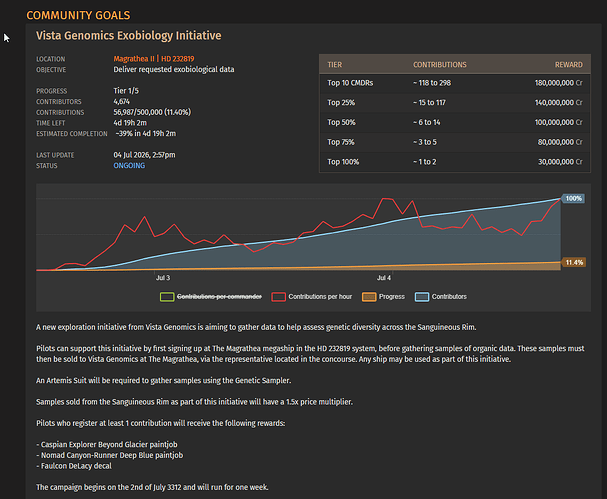Click the REWARD column header
This screenshot has width=607, height=499.
pos(568,65)
